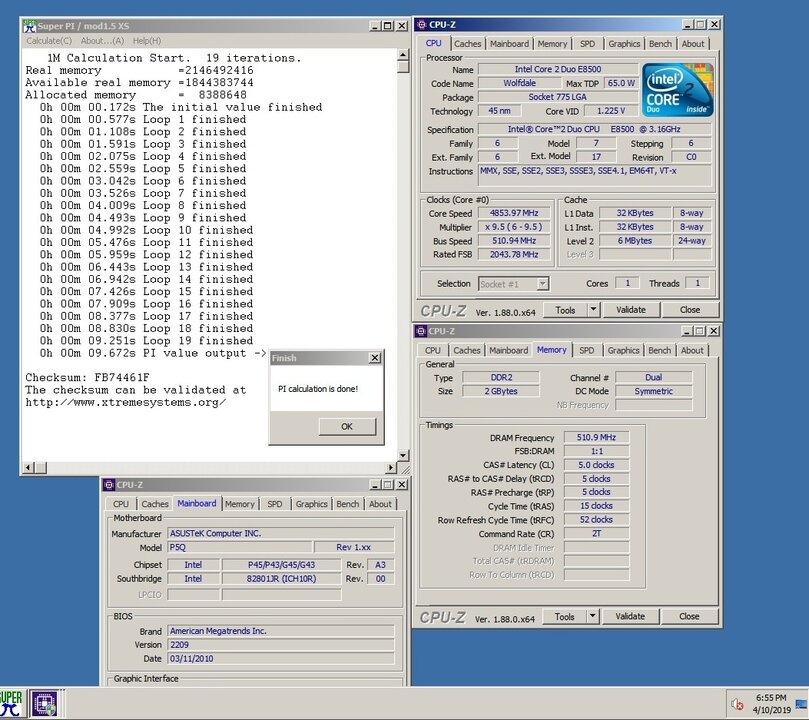
Task: Click the Manufacturer field 'ASUSTeK Computer INC.'
Action: (x=281, y=533)
